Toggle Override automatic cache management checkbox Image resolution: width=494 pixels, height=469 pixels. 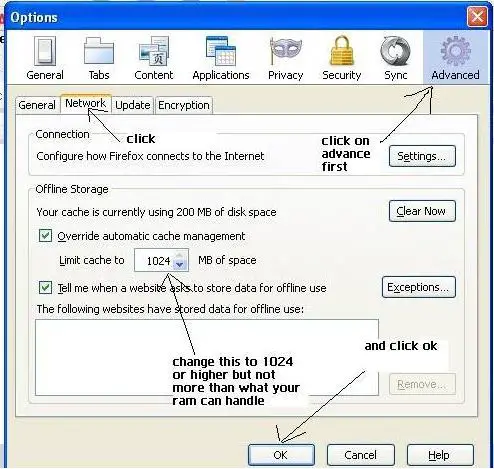(45, 236)
